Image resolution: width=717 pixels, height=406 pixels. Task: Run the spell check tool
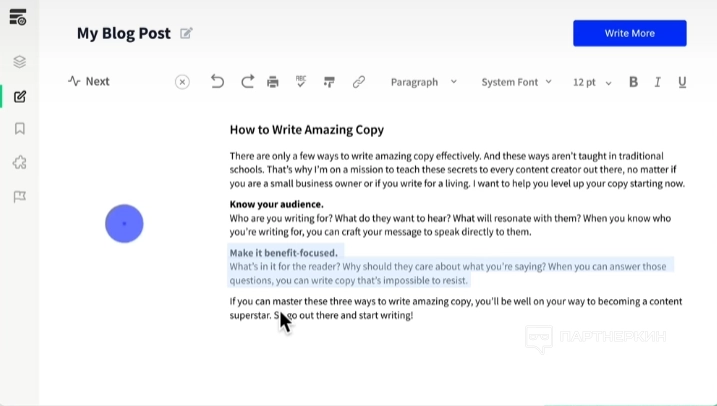301,81
